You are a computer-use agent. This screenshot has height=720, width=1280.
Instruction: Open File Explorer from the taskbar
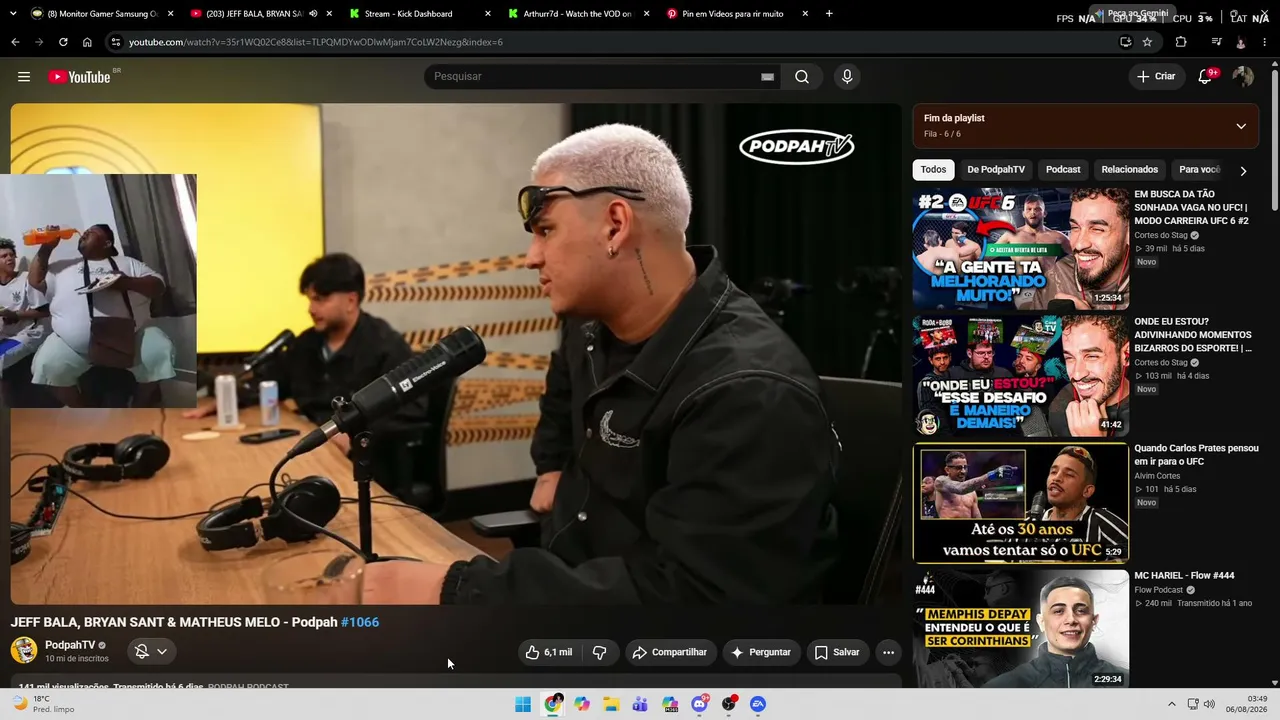[611, 704]
